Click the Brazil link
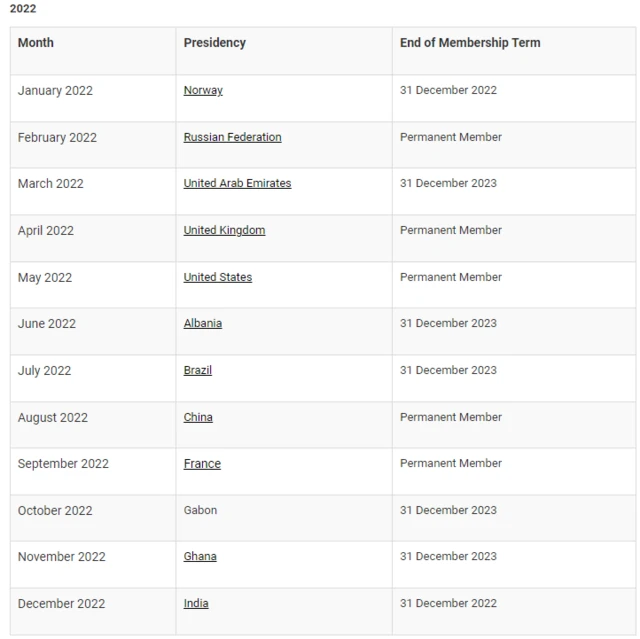Screen dimensions: 640x639 [197, 370]
